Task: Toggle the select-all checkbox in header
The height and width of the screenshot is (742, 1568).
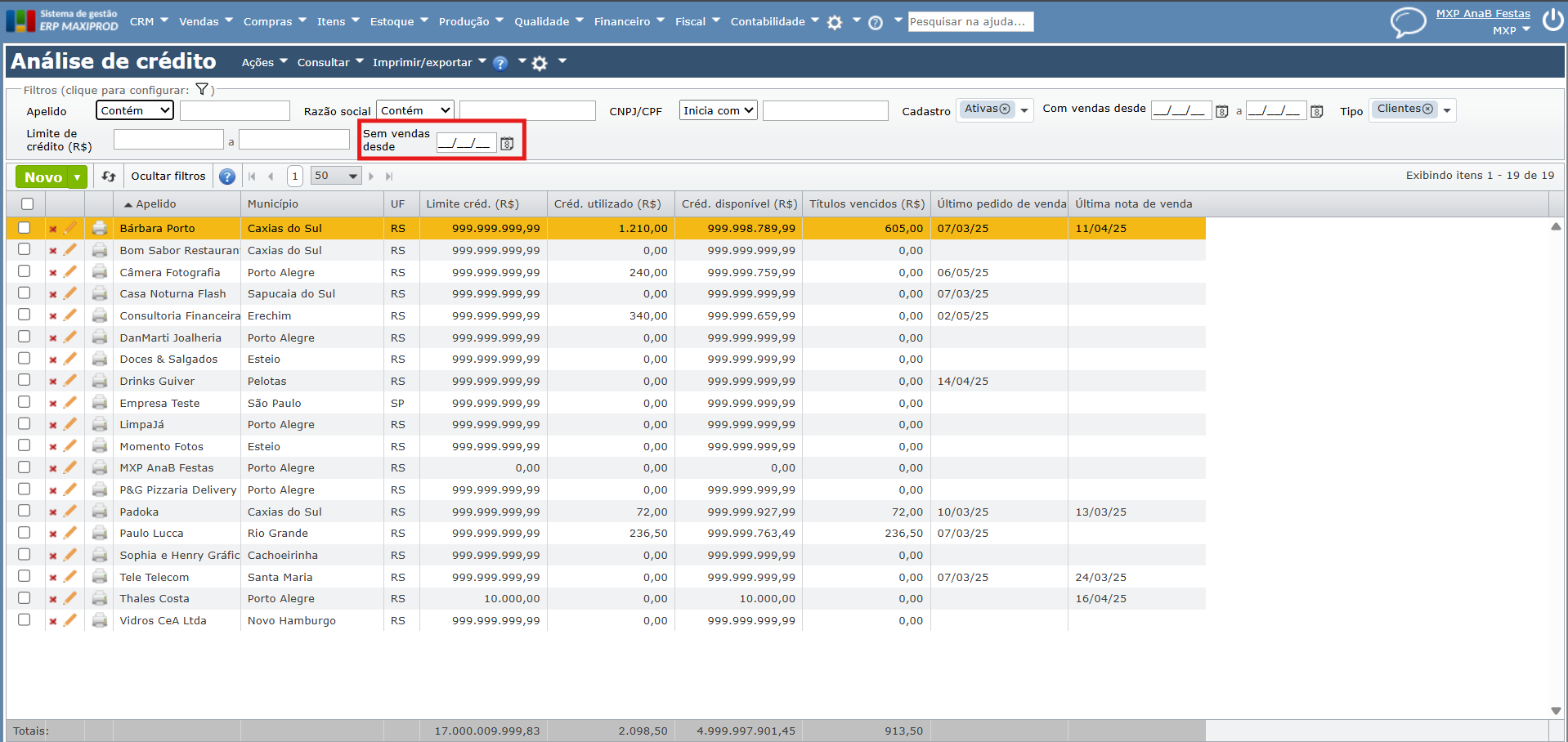Action: click(x=28, y=204)
